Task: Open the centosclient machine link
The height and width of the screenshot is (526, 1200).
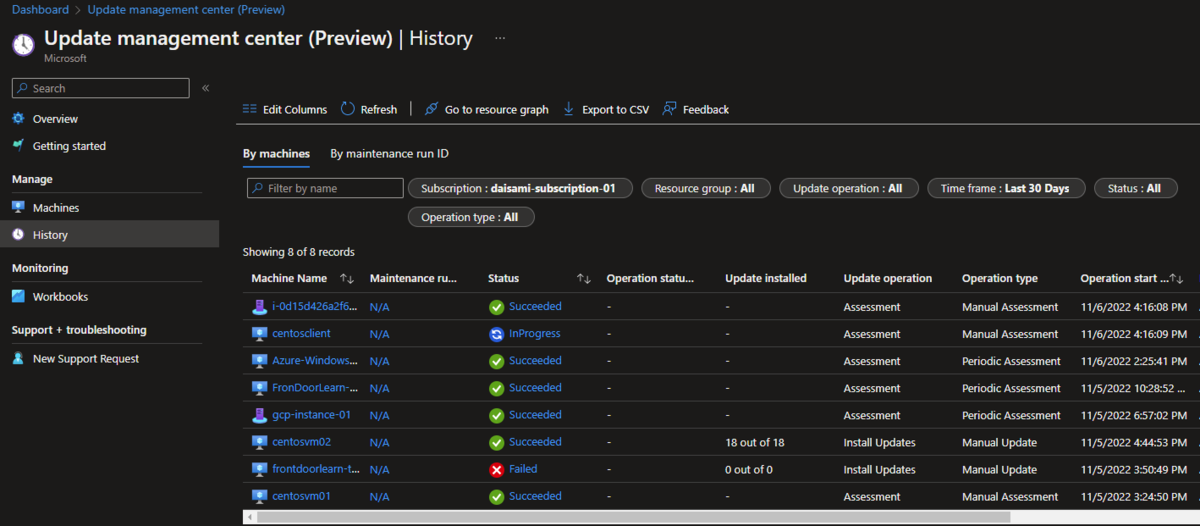Action: point(301,334)
